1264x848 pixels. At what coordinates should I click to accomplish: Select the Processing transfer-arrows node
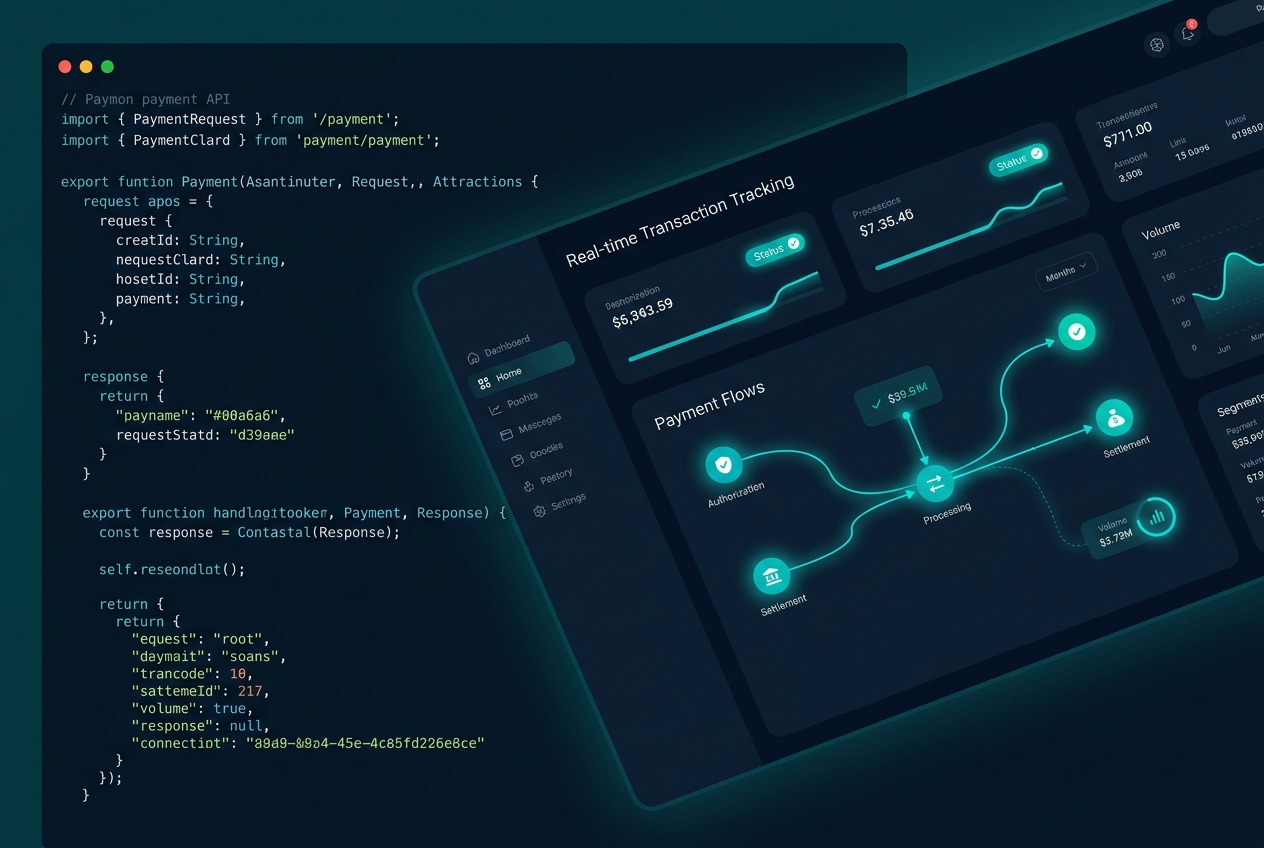point(935,484)
